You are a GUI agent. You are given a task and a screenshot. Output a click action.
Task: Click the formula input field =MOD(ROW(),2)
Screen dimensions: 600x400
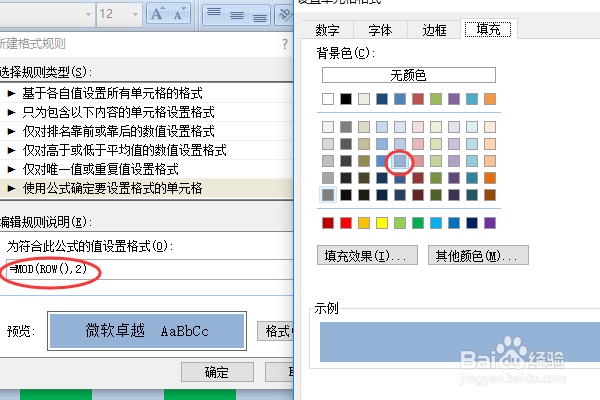pos(150,269)
